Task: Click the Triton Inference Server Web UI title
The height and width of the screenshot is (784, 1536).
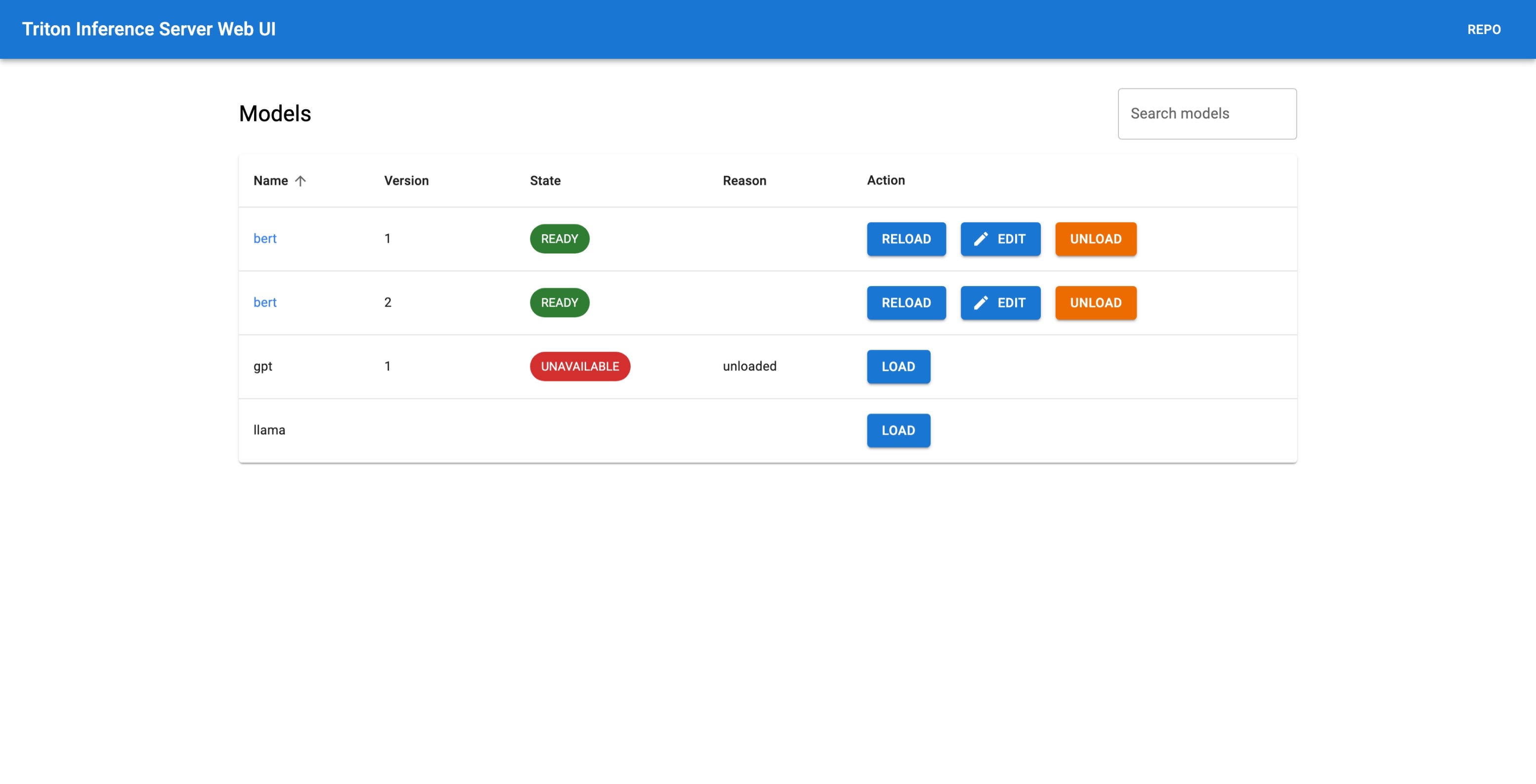Action: click(x=148, y=29)
